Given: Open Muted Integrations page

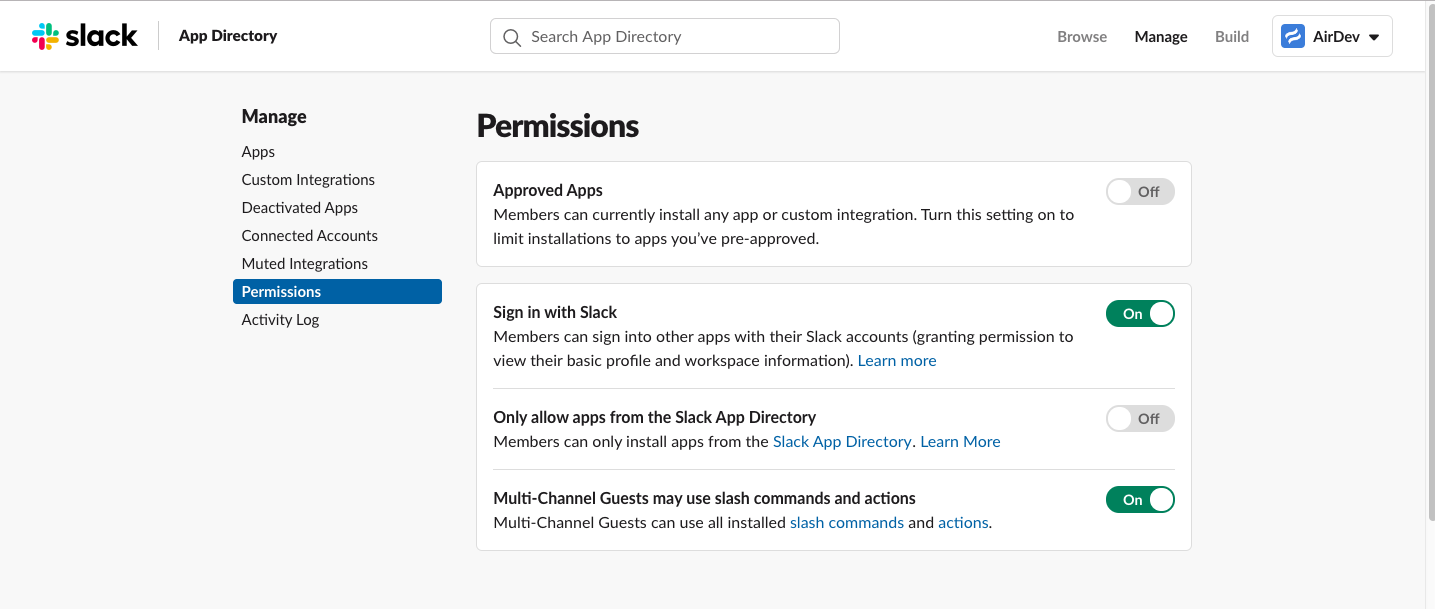Looking at the screenshot, I should coord(304,264).
